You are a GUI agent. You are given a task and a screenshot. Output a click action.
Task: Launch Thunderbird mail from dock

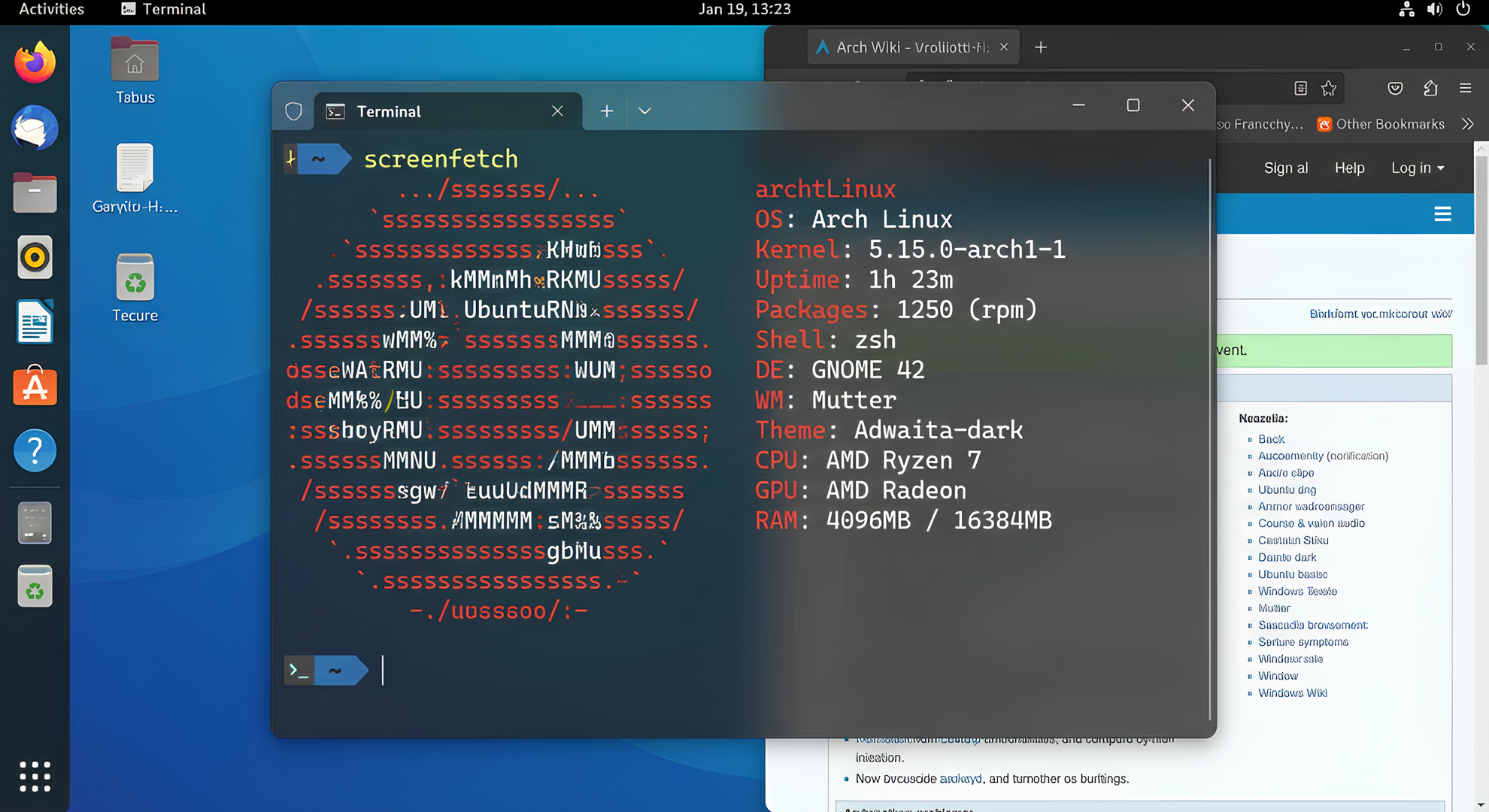35,128
